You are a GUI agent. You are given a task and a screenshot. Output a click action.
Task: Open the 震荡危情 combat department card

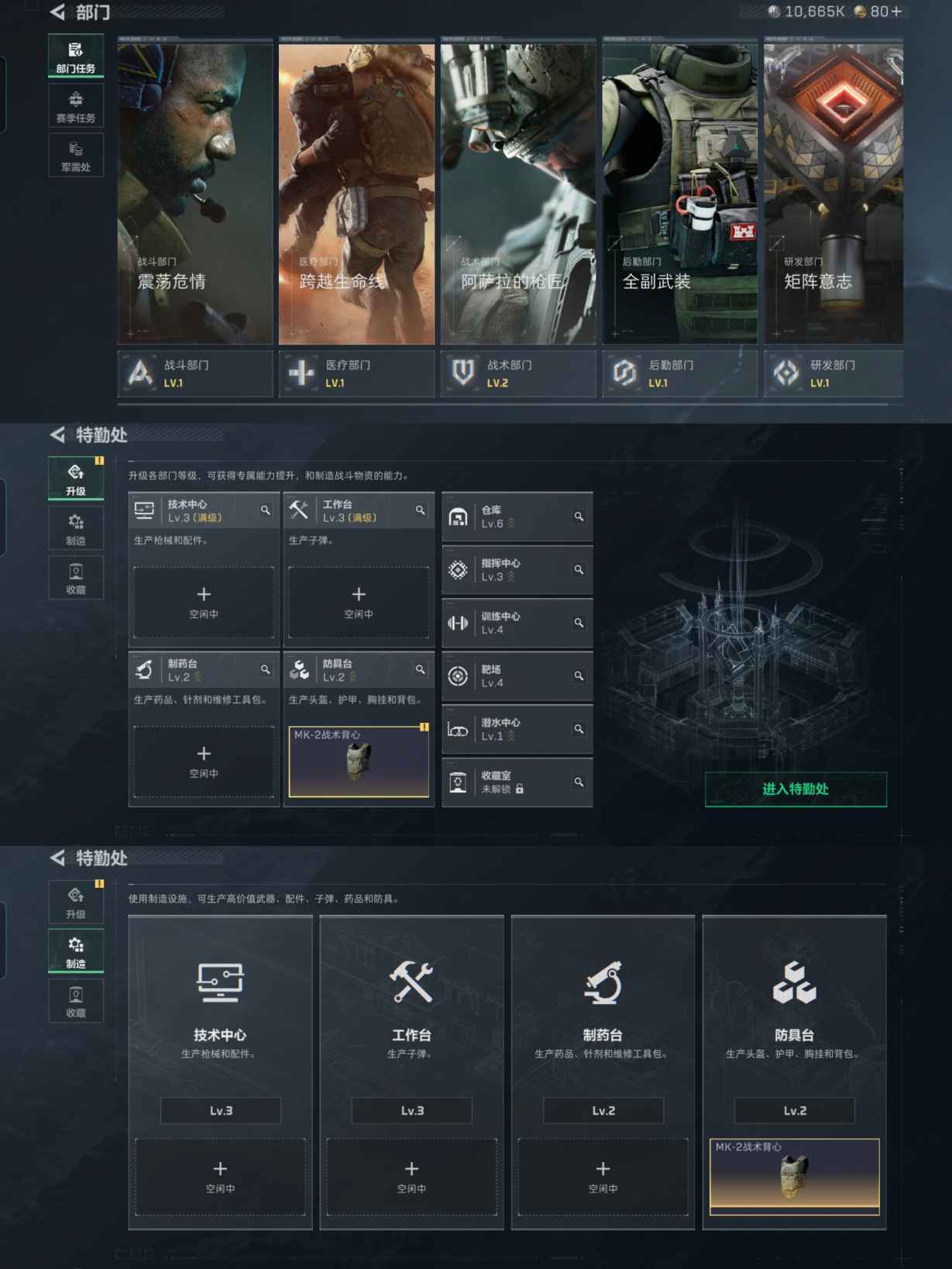click(195, 194)
